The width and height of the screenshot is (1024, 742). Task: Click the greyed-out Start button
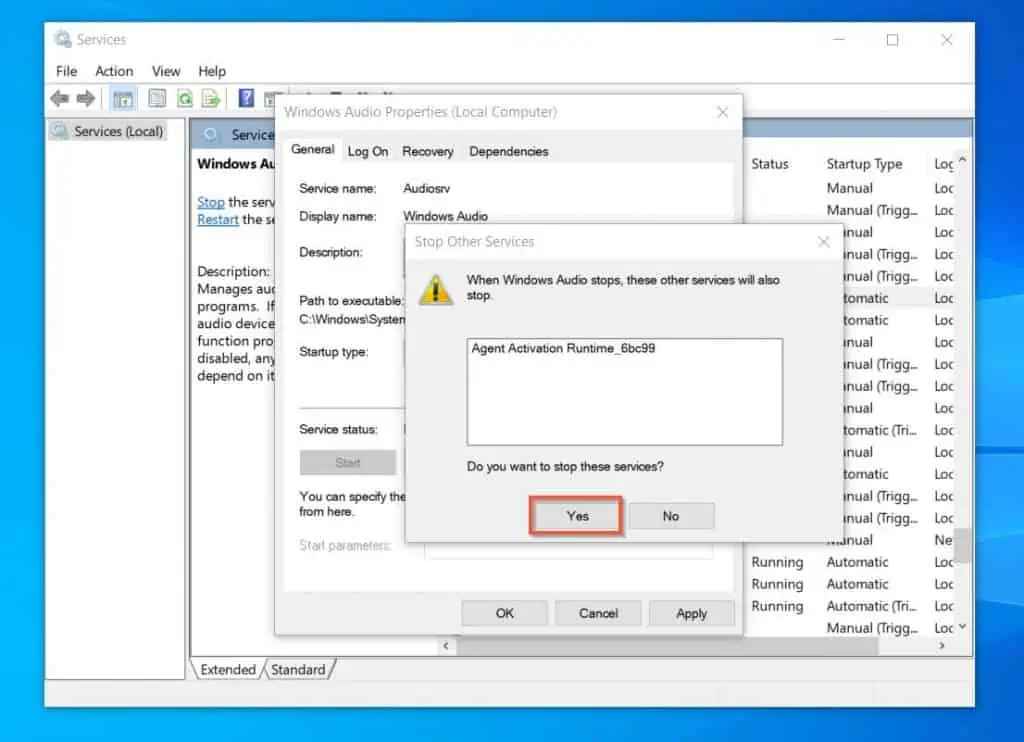[347, 462]
